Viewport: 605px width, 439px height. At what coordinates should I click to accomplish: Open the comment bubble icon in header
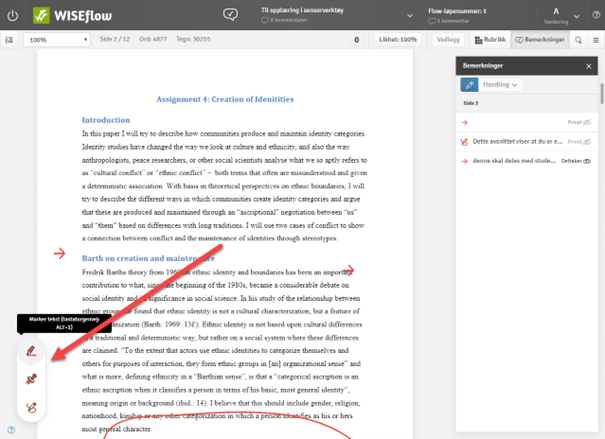[x=230, y=15]
